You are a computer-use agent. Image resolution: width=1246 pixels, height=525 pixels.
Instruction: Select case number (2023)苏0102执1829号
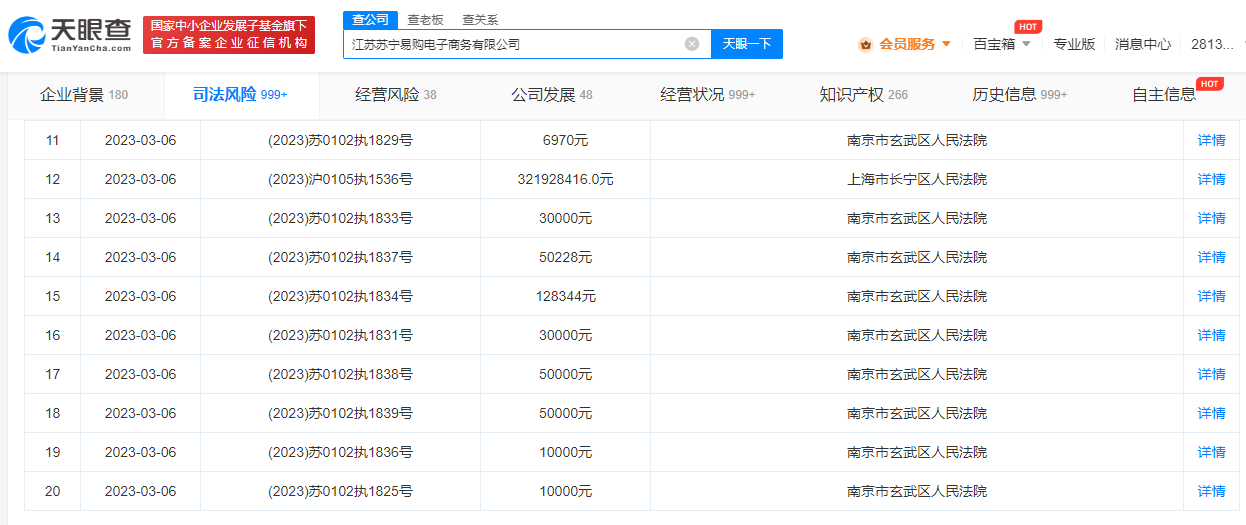[340, 140]
